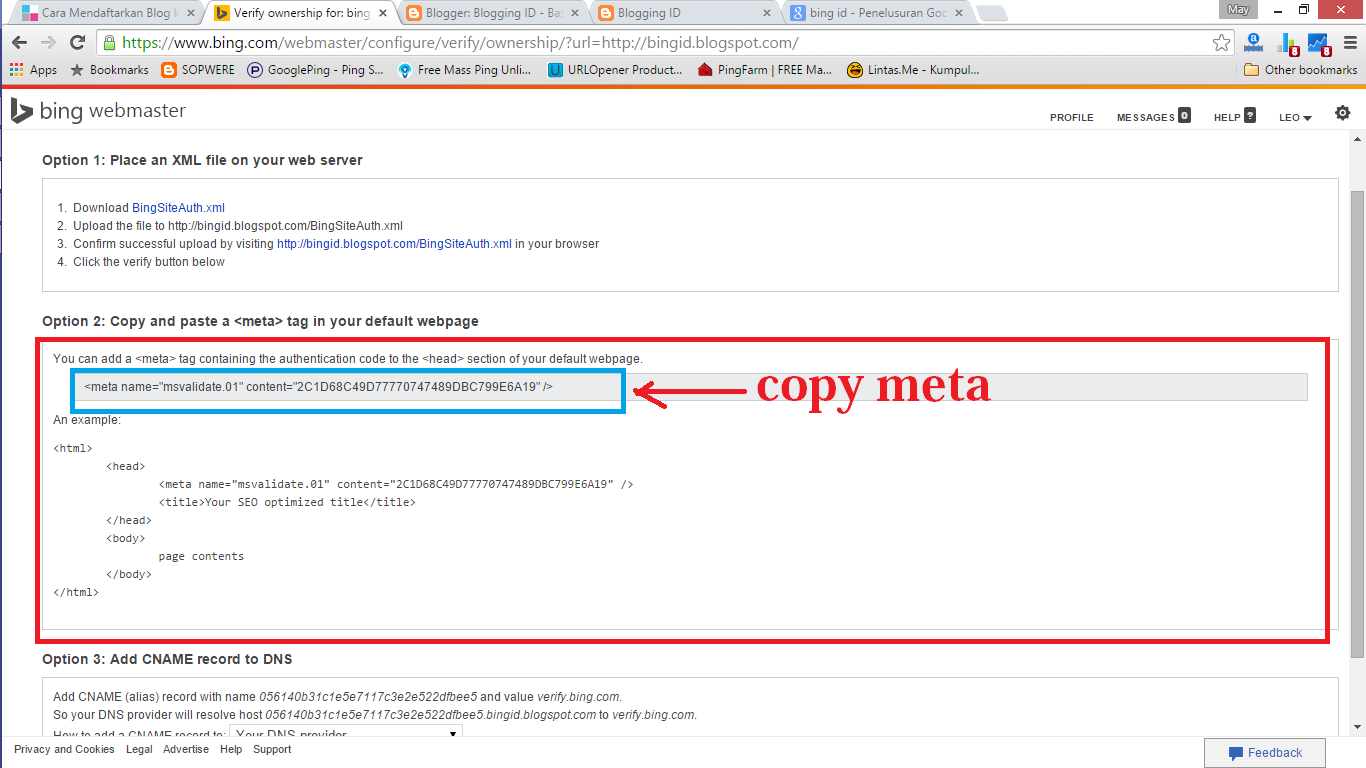Switch to Blogger: Blogging ID tab

click(494, 13)
